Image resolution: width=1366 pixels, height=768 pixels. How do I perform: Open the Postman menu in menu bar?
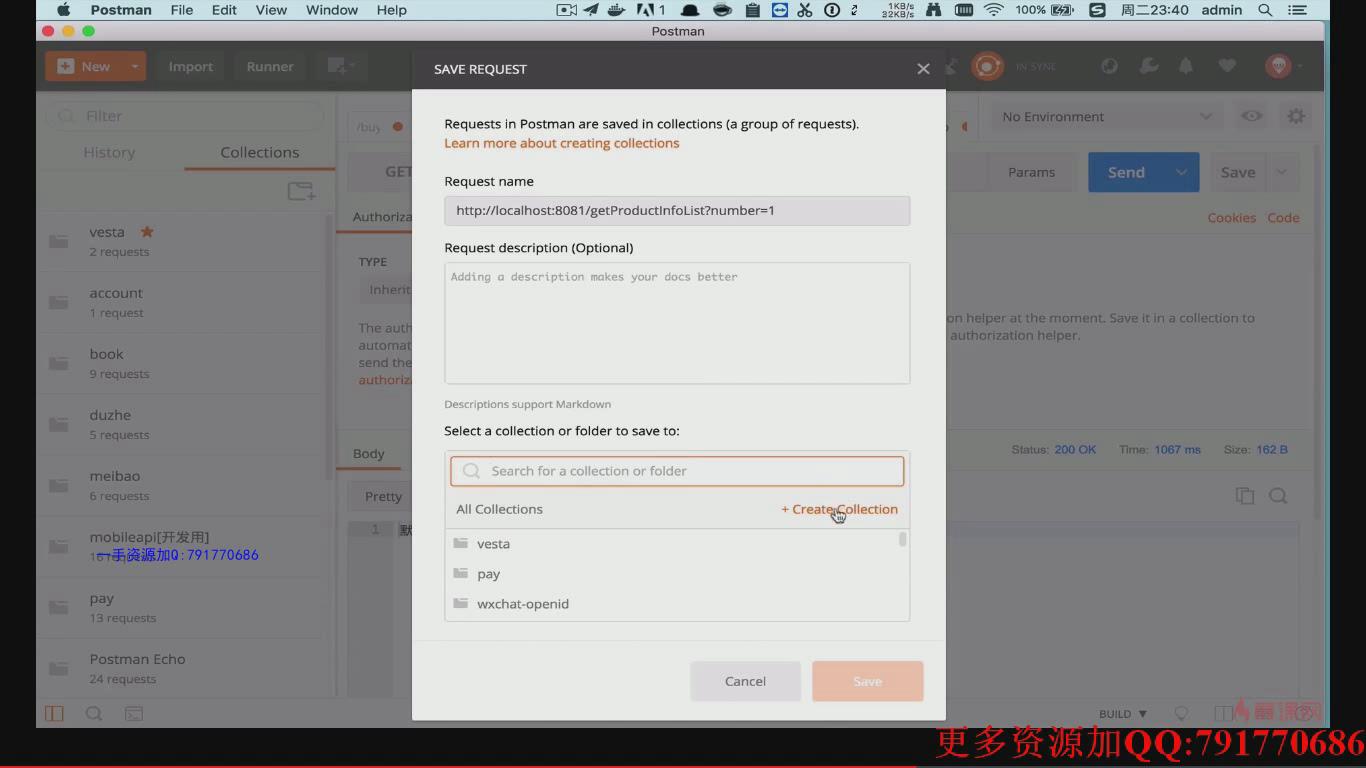pos(121,10)
